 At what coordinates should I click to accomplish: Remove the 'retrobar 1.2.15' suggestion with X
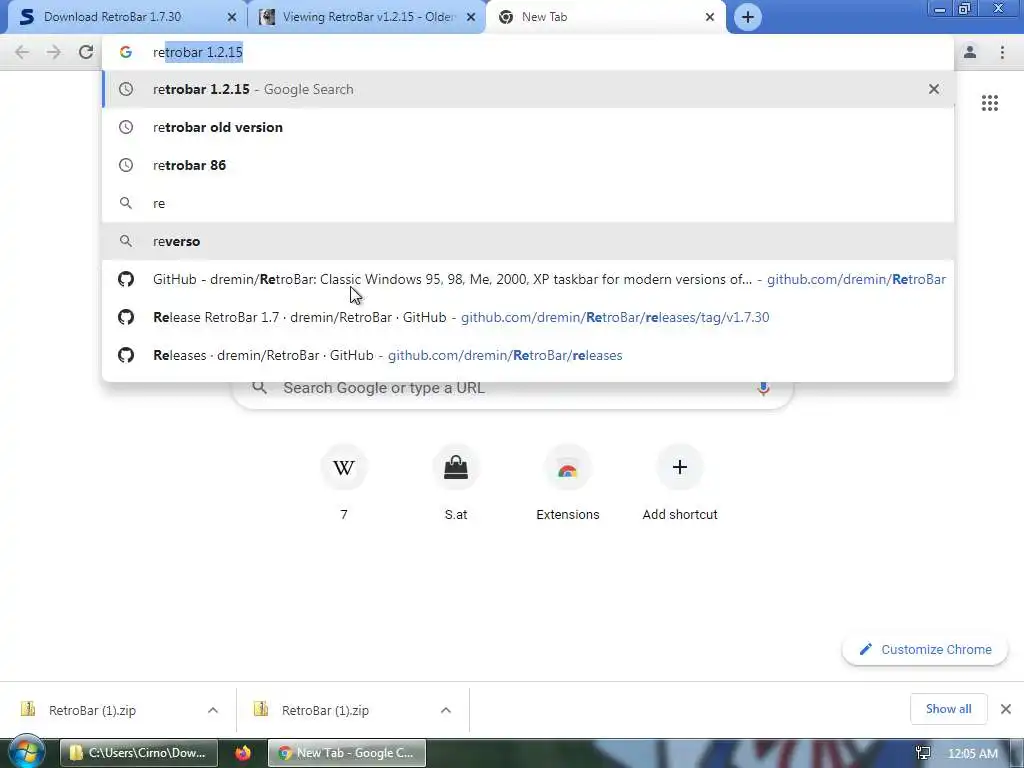pyautogui.click(x=934, y=89)
